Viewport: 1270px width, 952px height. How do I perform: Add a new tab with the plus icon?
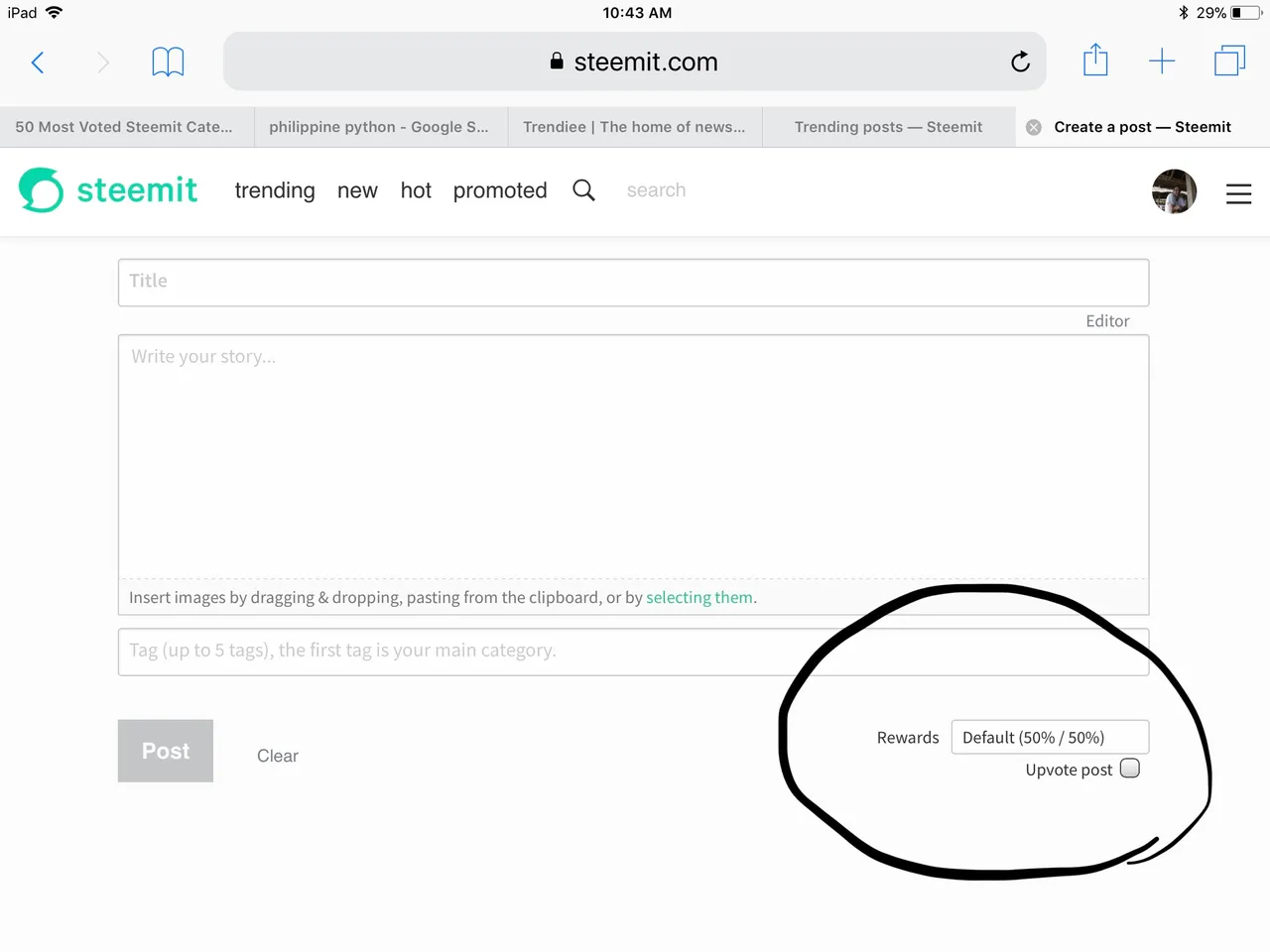coord(1162,61)
